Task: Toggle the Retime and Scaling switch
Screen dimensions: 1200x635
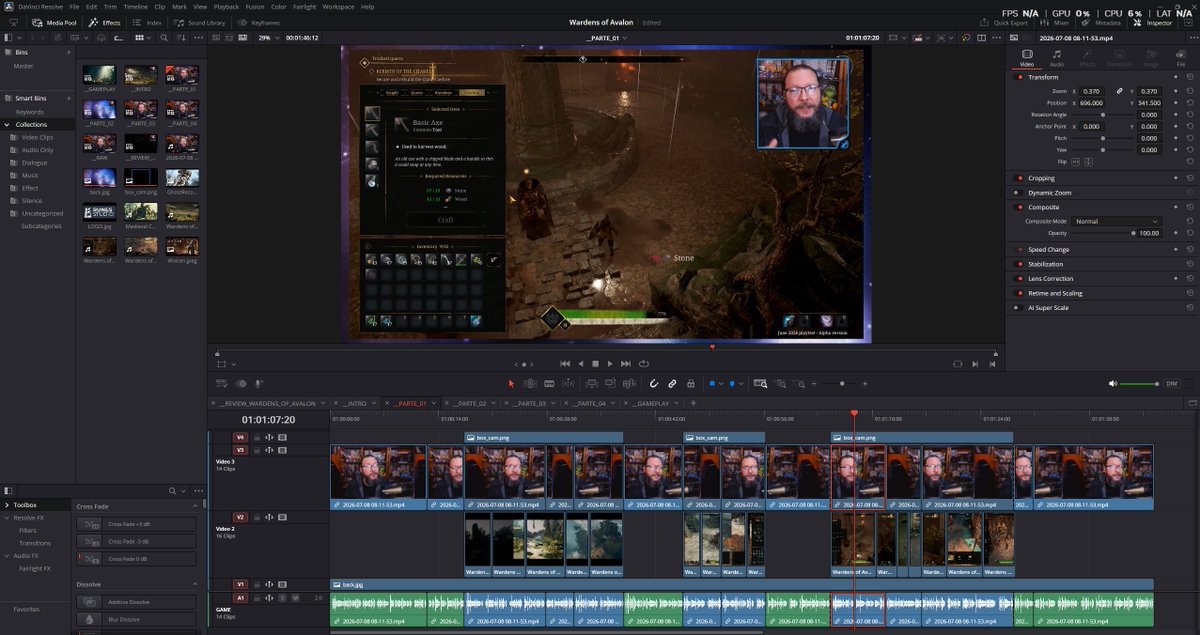Action: click(1018, 293)
